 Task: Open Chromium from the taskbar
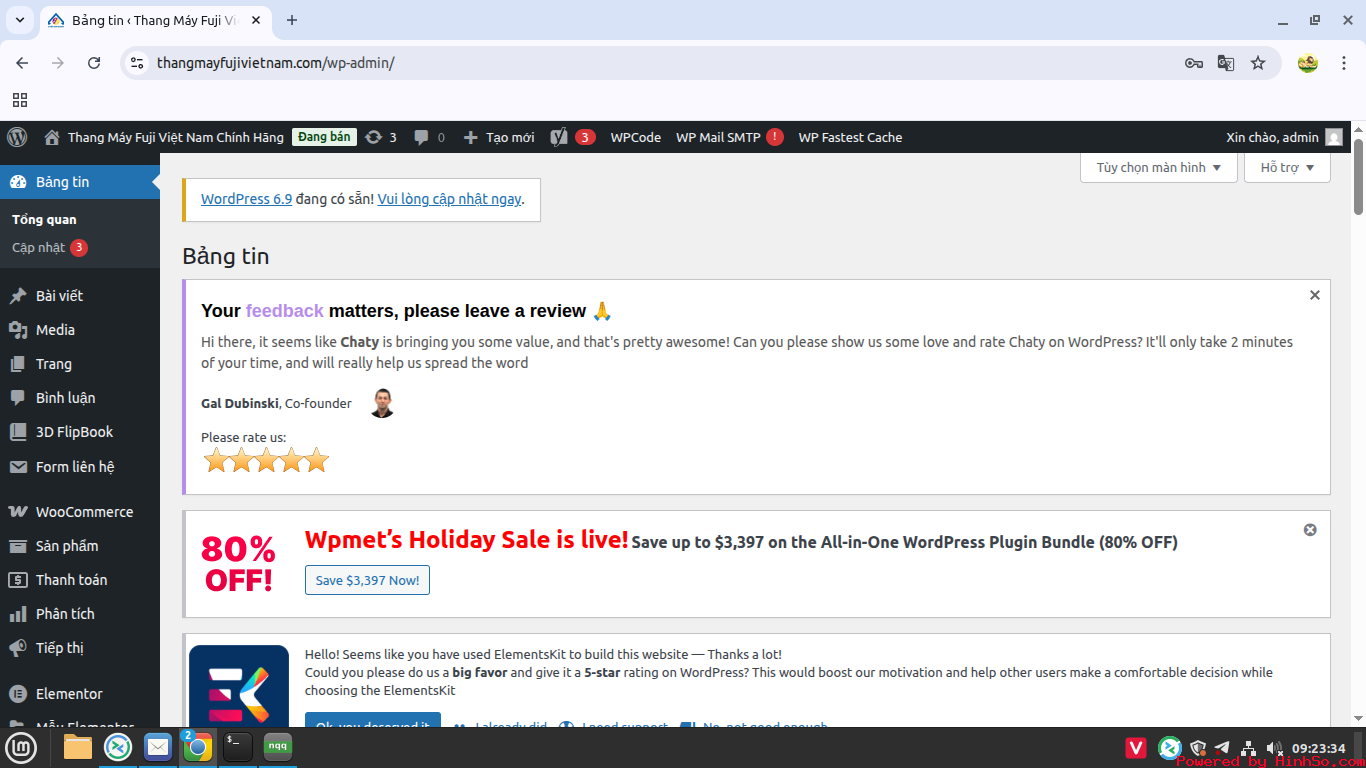click(x=198, y=747)
